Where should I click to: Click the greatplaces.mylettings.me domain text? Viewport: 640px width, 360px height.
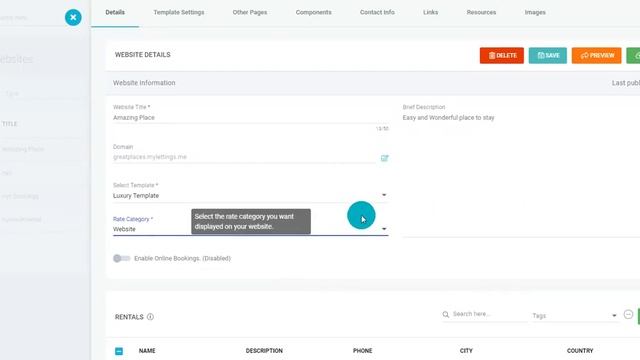click(150, 157)
